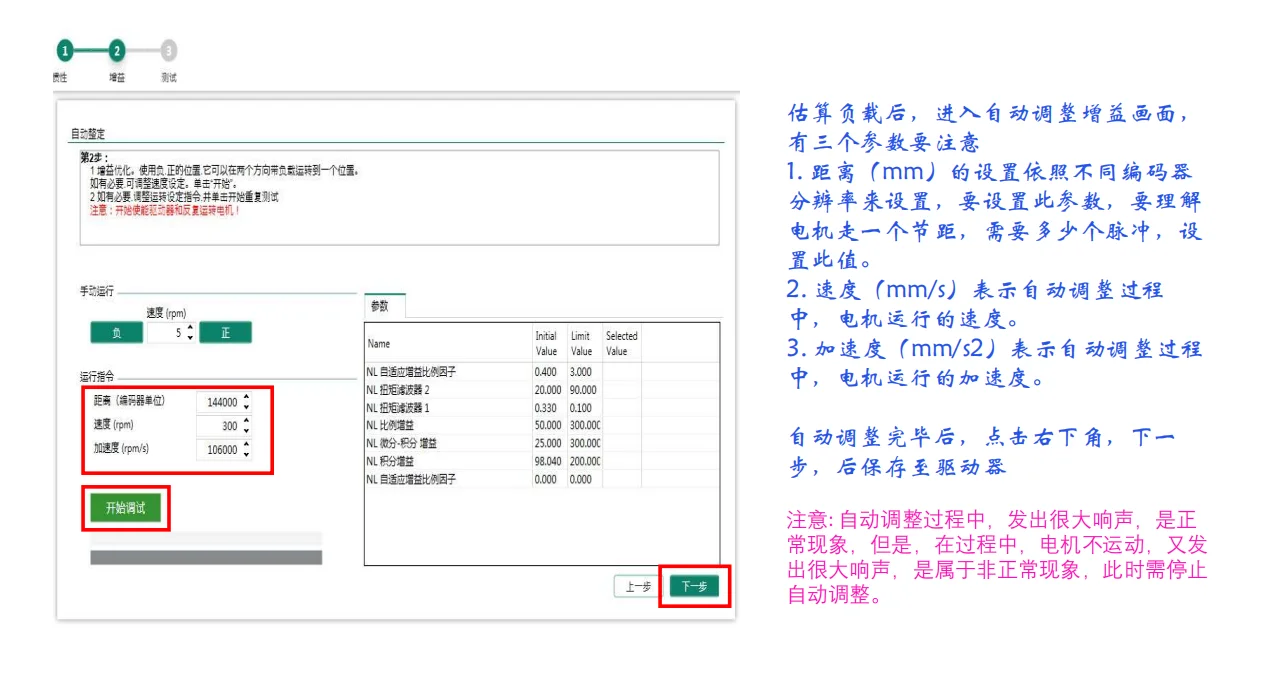This screenshot has width=1278, height=694.
Task: Click the highlighted 下一步 button
Action: tap(695, 588)
